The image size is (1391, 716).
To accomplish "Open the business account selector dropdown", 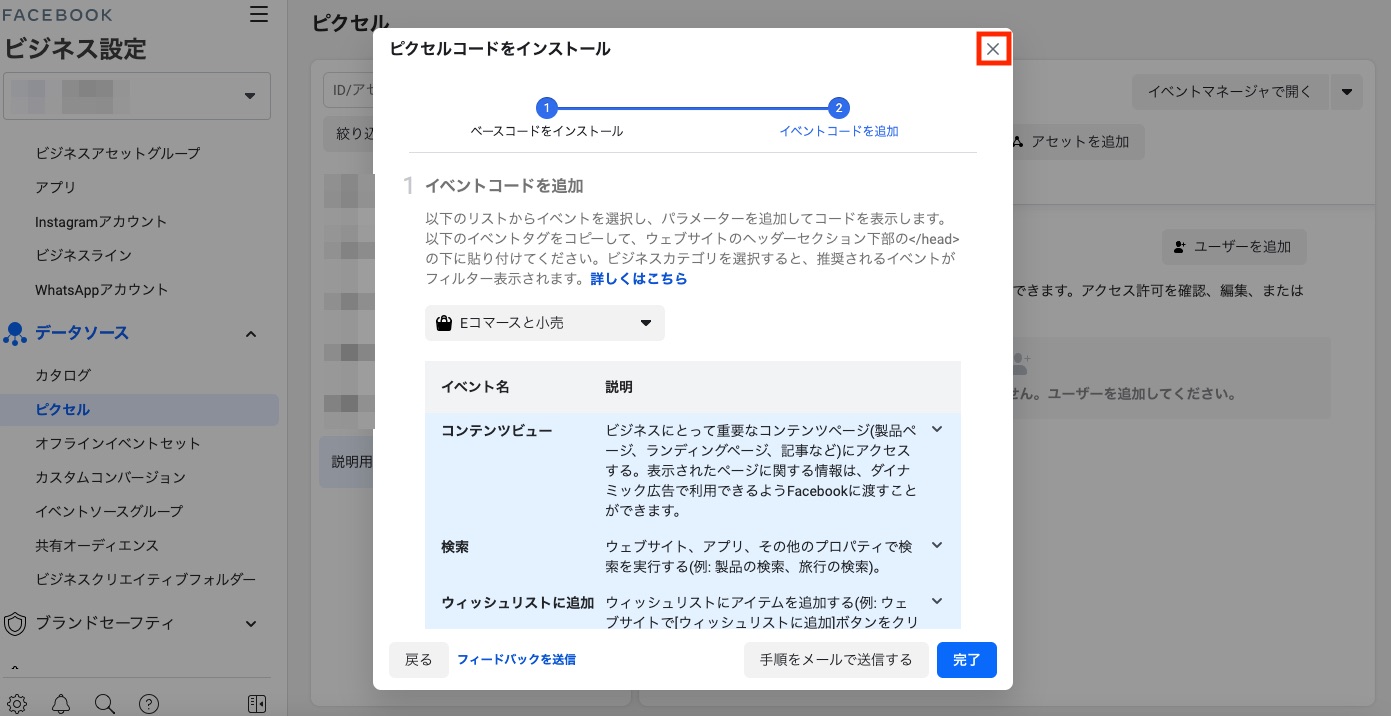I will pos(138,96).
